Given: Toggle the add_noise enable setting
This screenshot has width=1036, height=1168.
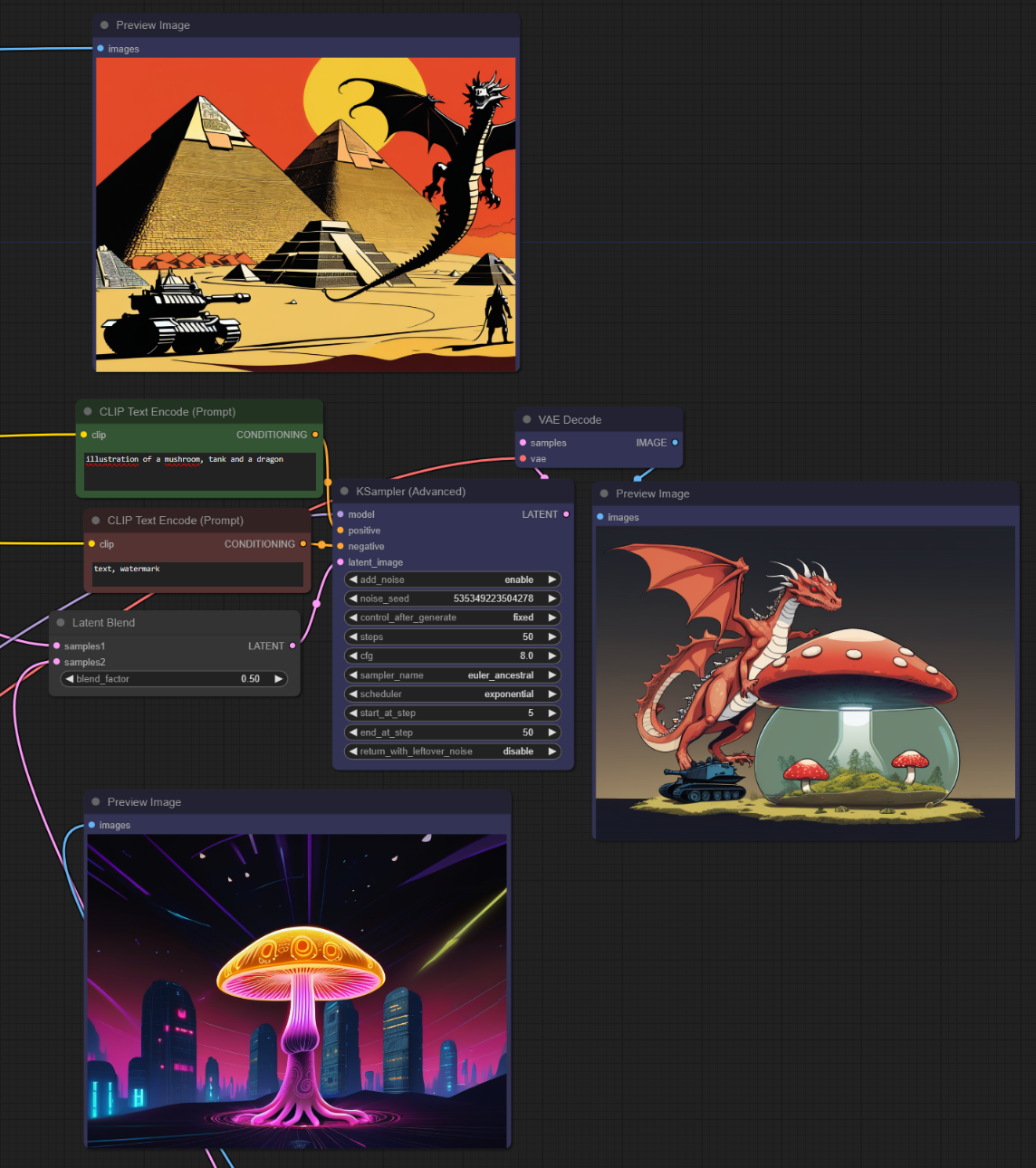Looking at the screenshot, I should click(x=453, y=579).
